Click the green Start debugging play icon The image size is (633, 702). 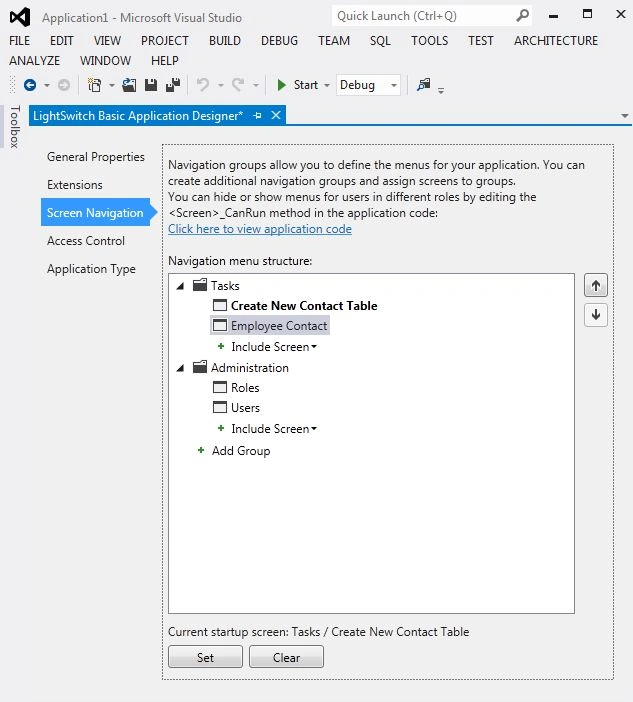(281, 85)
